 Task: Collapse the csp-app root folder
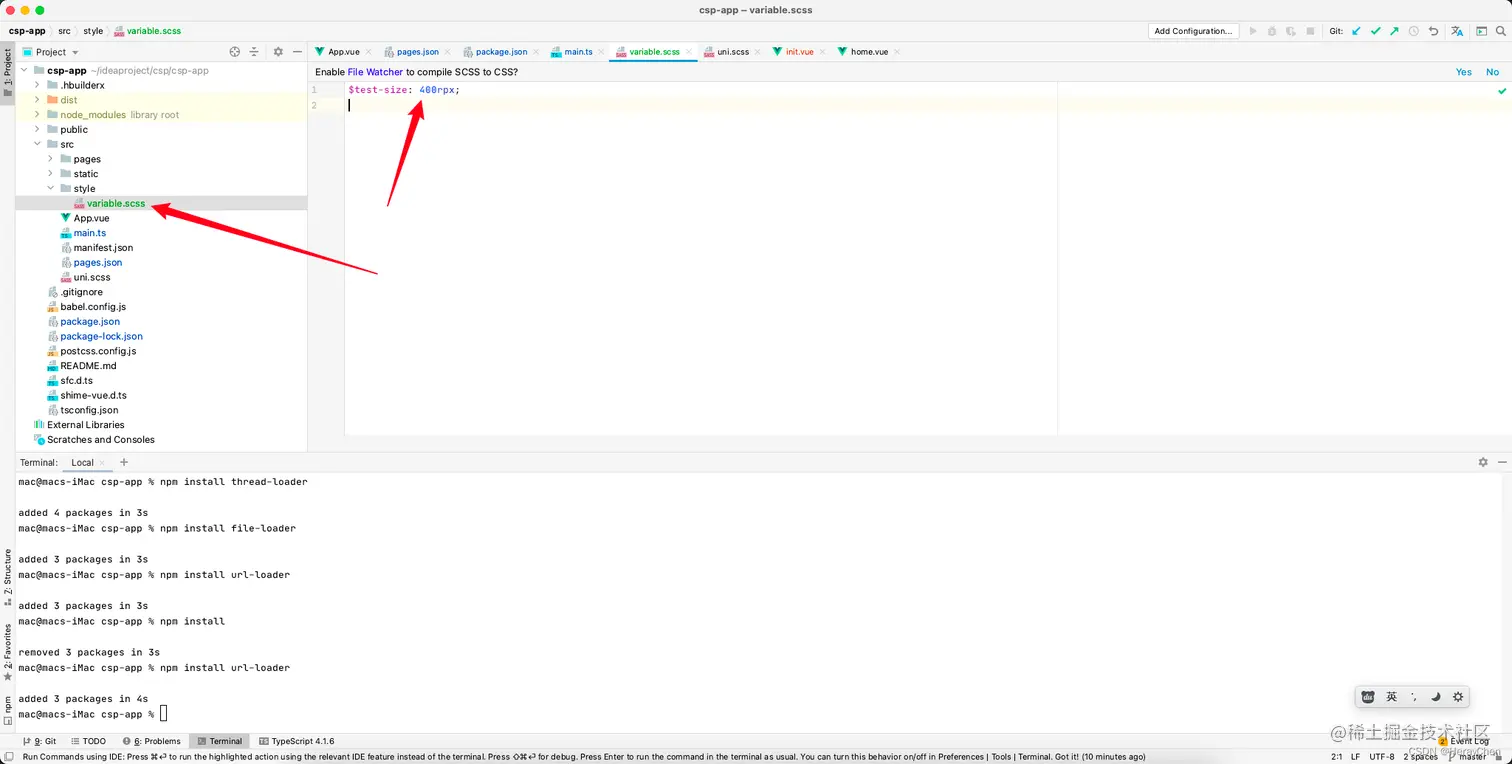pyautogui.click(x=24, y=71)
